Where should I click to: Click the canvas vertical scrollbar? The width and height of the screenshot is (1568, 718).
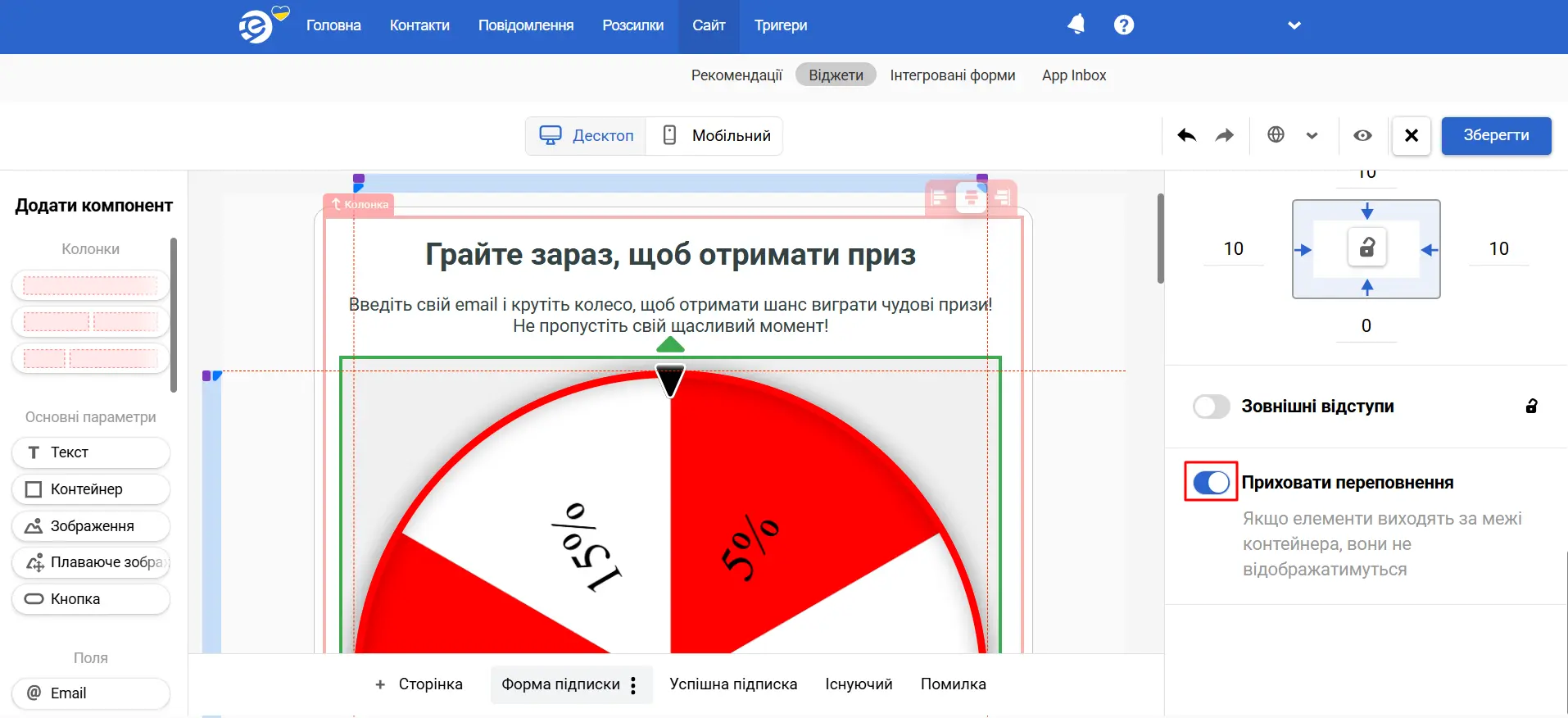[x=1160, y=239]
